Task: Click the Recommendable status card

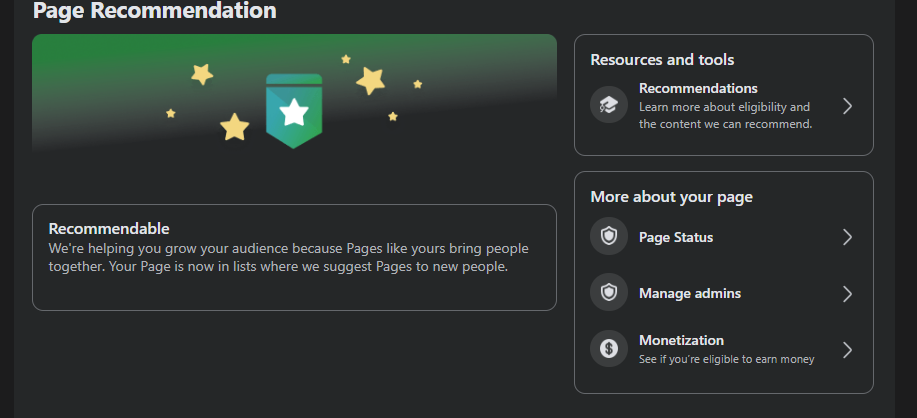Action: (x=294, y=257)
